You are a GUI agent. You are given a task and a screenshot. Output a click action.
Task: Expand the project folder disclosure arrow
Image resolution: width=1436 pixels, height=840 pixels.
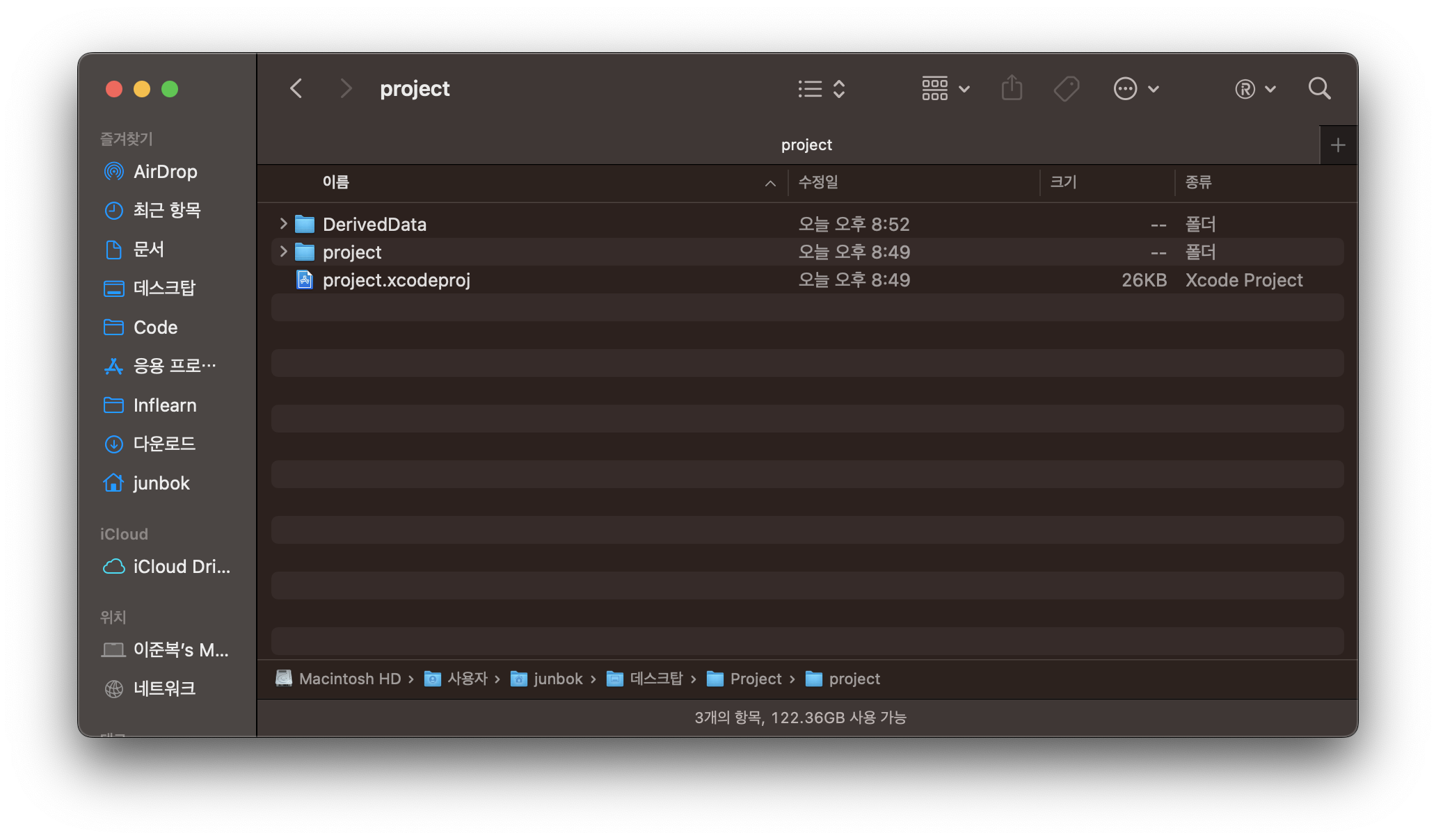point(283,252)
